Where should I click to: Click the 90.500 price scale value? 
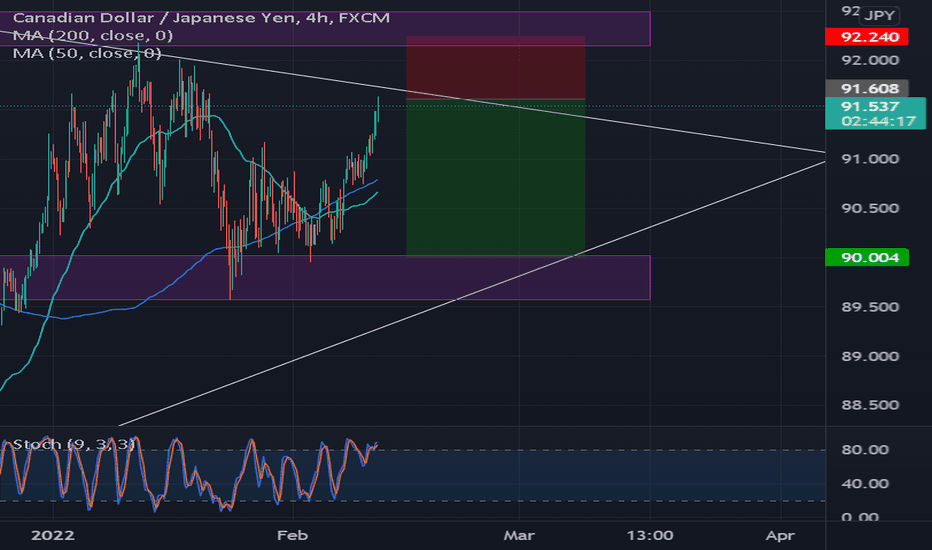point(870,208)
